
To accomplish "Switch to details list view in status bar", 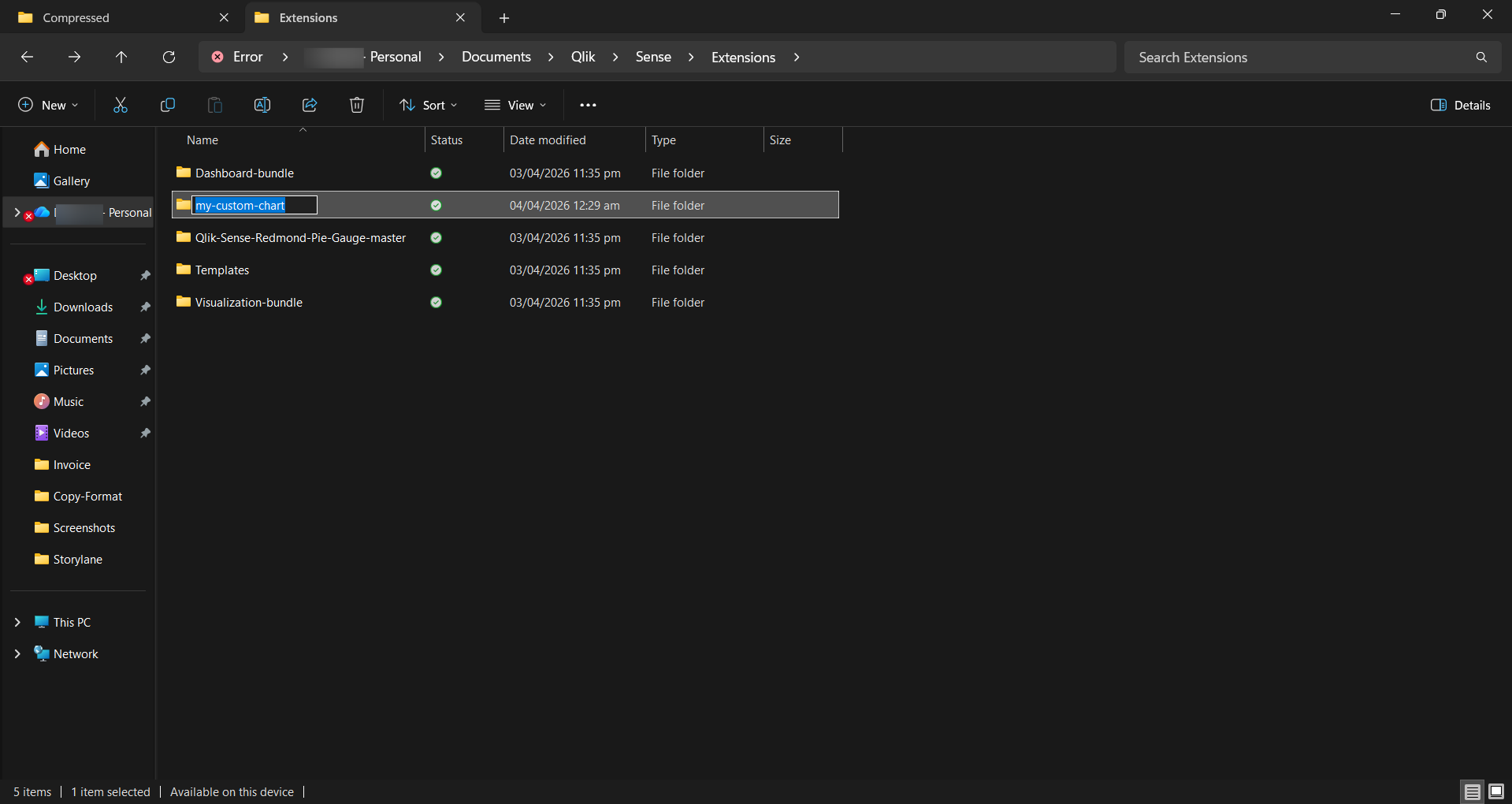I will (x=1472, y=791).
